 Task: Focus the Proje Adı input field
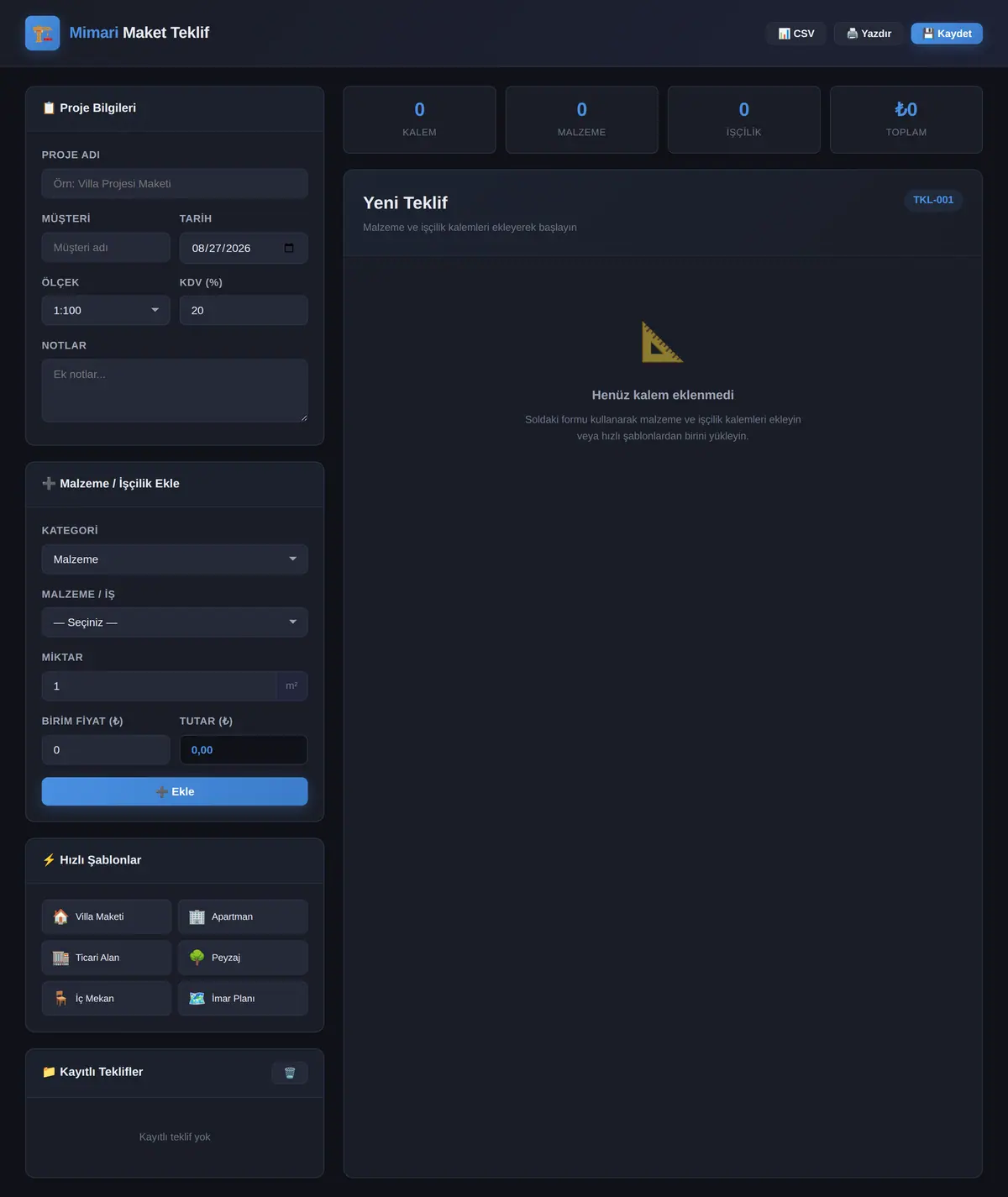pyautogui.click(x=175, y=184)
